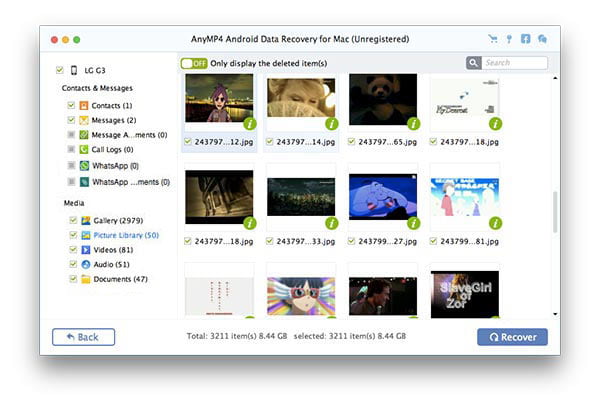Select the panda photo thumbnail
Screen dimensions: 600x409
coord(383,99)
